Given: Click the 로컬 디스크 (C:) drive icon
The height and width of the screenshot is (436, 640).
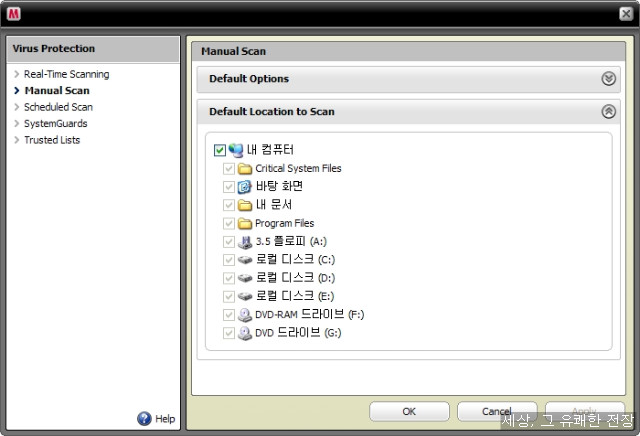Looking at the screenshot, I should click(245, 260).
